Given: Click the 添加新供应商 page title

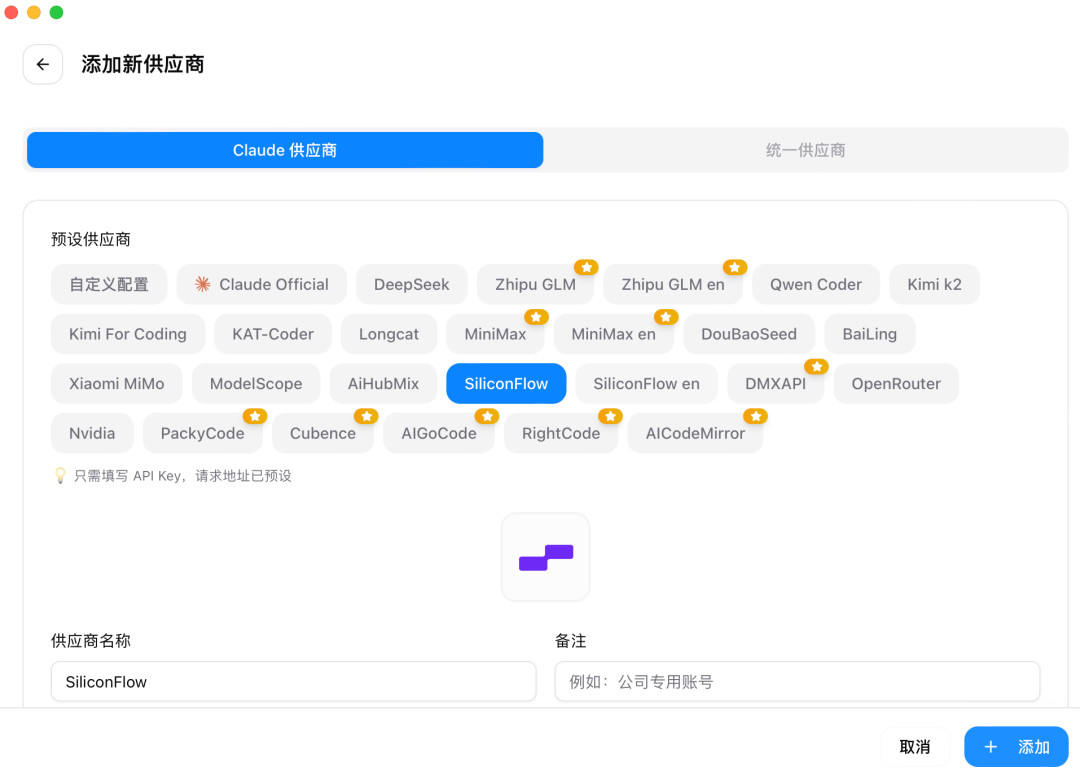Looking at the screenshot, I should click(143, 64).
